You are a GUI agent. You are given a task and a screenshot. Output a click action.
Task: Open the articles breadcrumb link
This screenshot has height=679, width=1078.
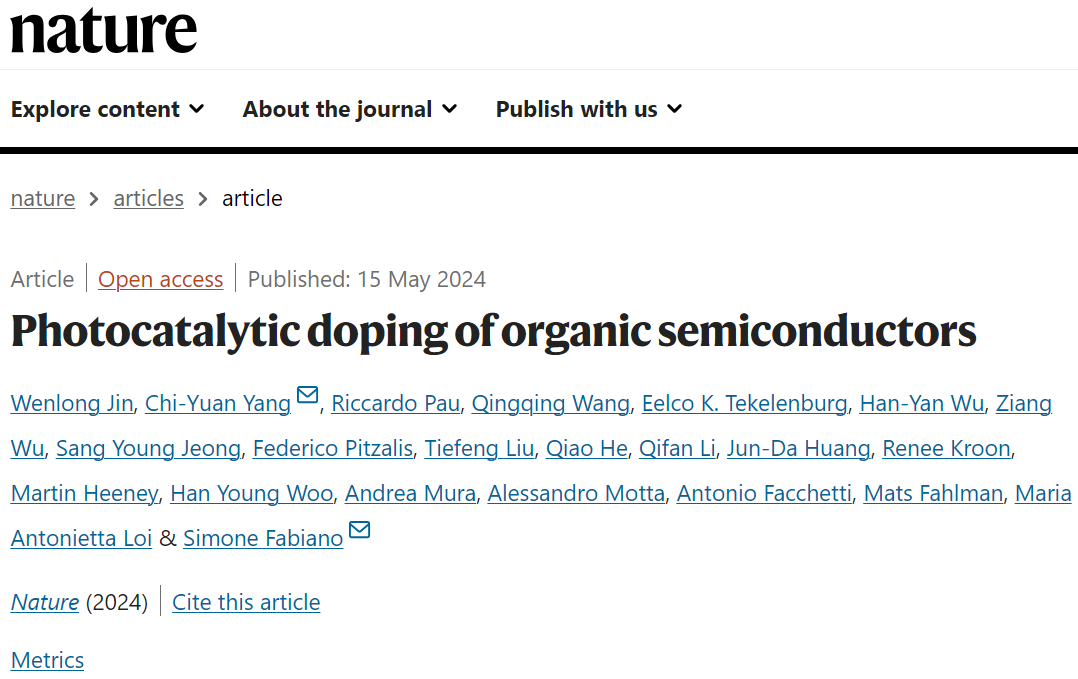[x=148, y=199]
